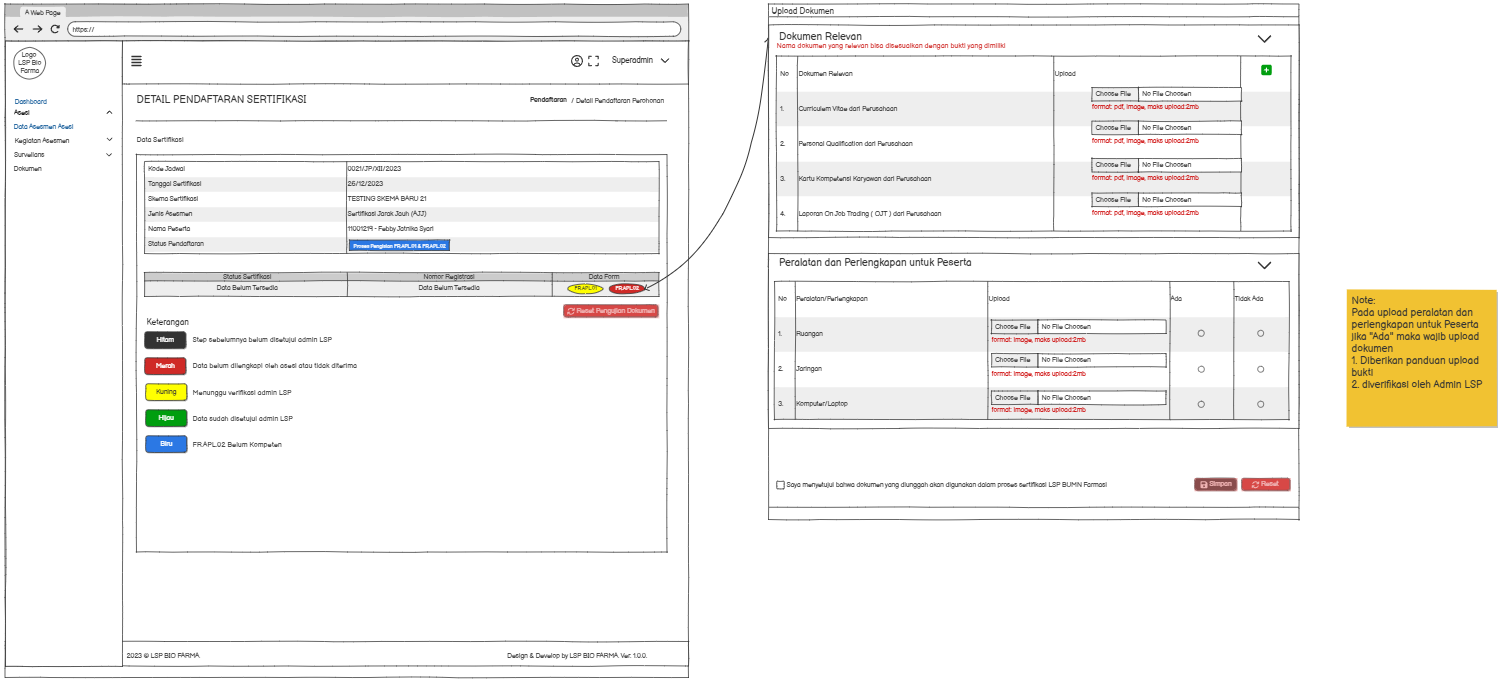The height and width of the screenshot is (682, 1502).
Task: Click the green Hijau legend swatch
Action: tap(166, 418)
